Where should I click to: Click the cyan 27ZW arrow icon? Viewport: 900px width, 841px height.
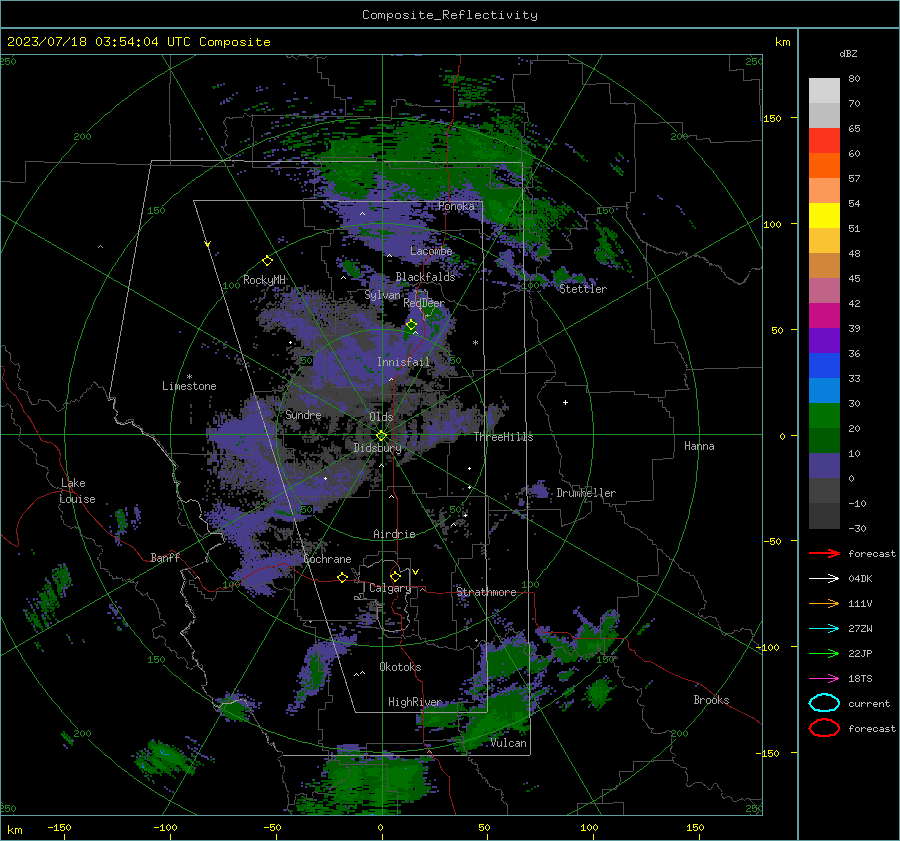[824, 629]
